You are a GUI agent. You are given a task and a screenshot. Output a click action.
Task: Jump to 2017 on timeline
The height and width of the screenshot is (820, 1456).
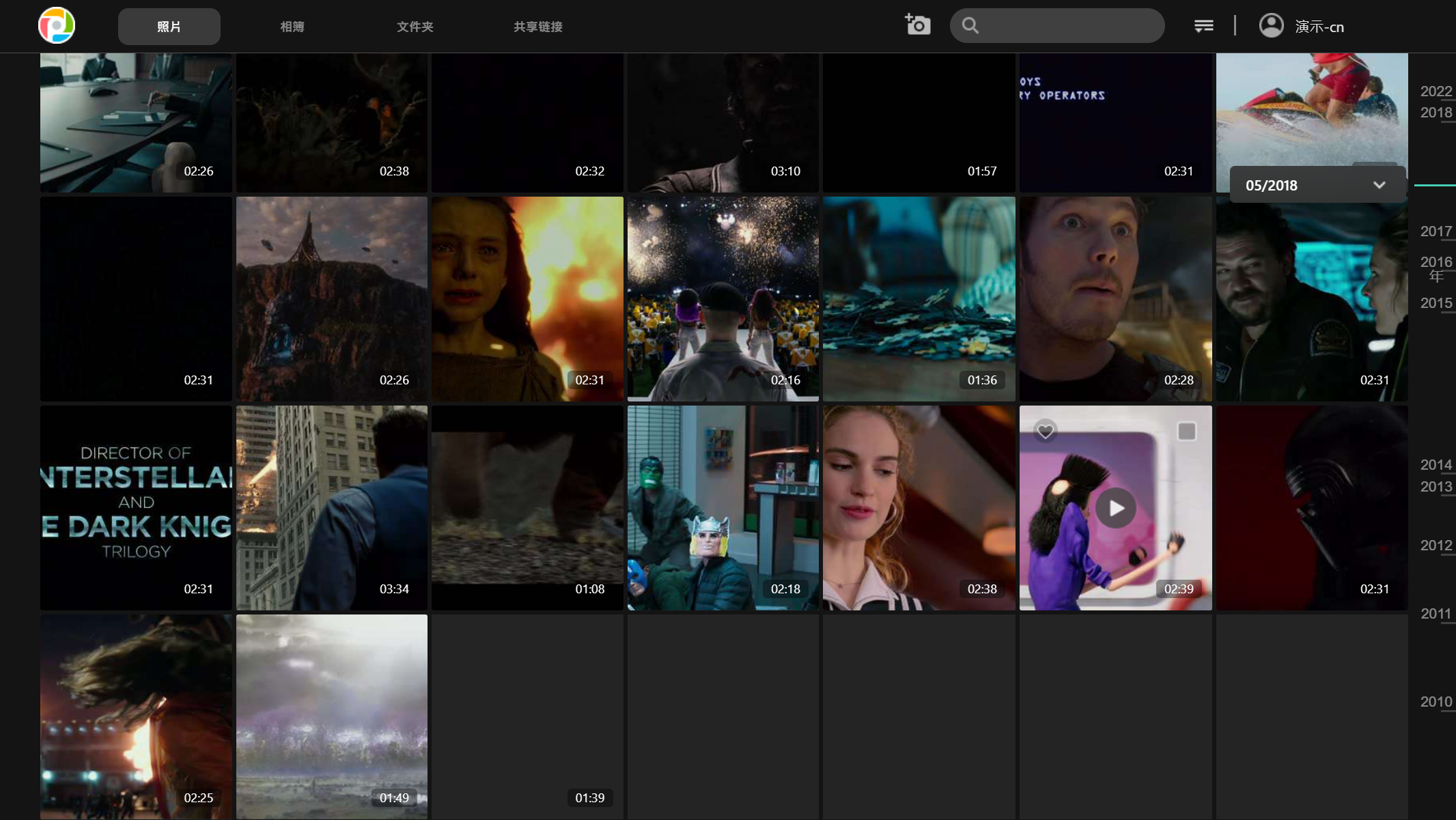click(1436, 231)
